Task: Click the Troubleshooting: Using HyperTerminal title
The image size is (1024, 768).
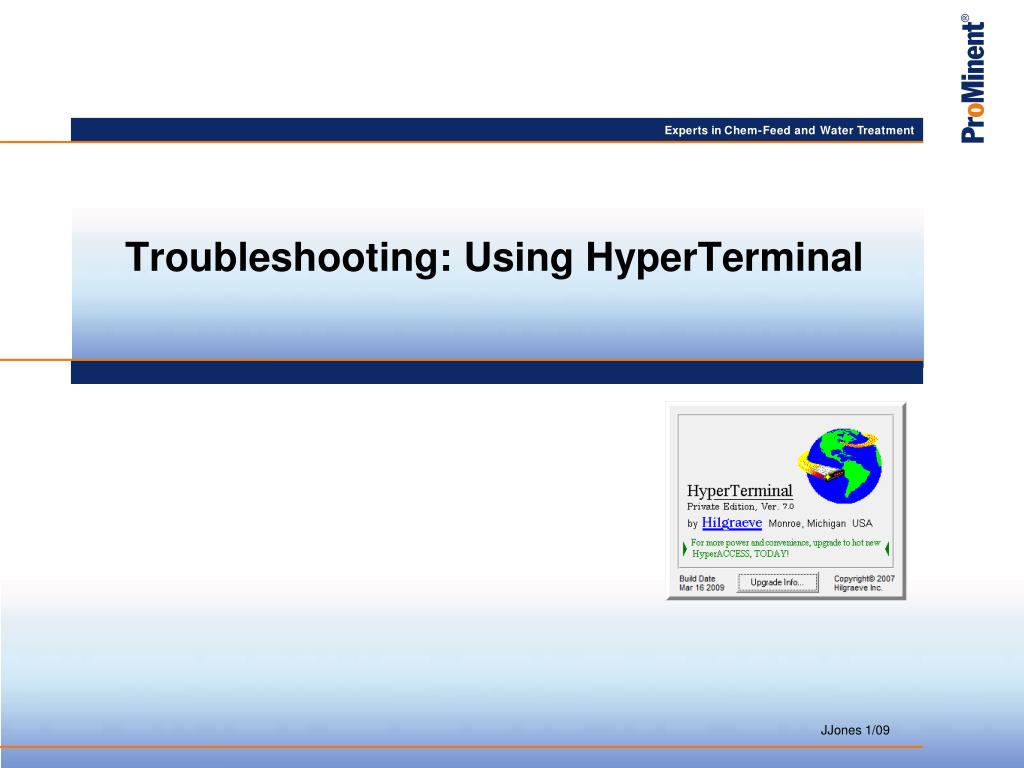Action: click(x=496, y=258)
